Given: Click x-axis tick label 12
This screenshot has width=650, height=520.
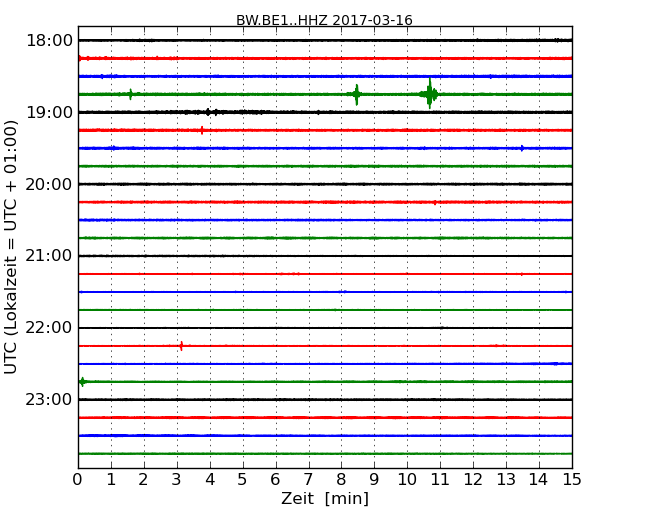Looking at the screenshot, I should point(473,480).
